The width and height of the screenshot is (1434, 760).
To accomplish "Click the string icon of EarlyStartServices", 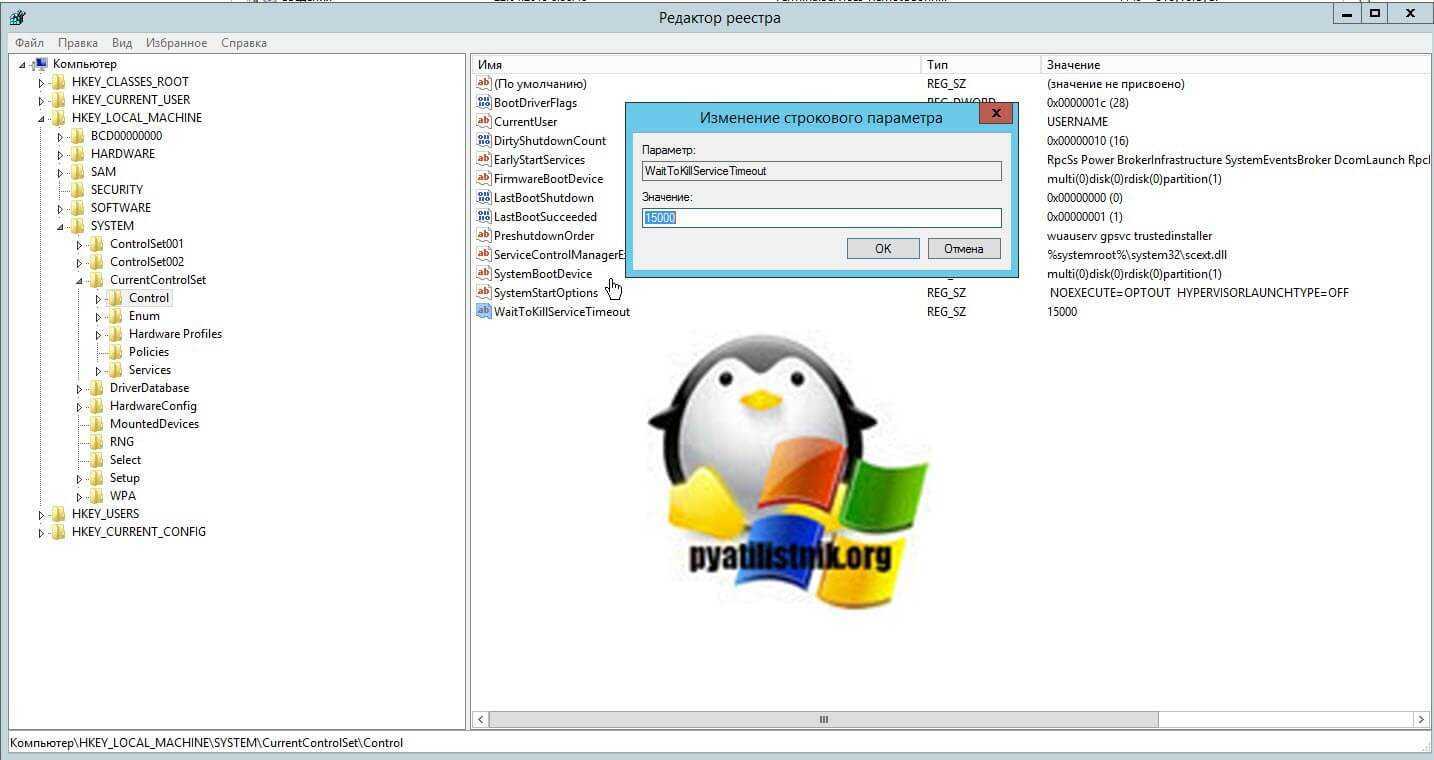I will [x=484, y=160].
